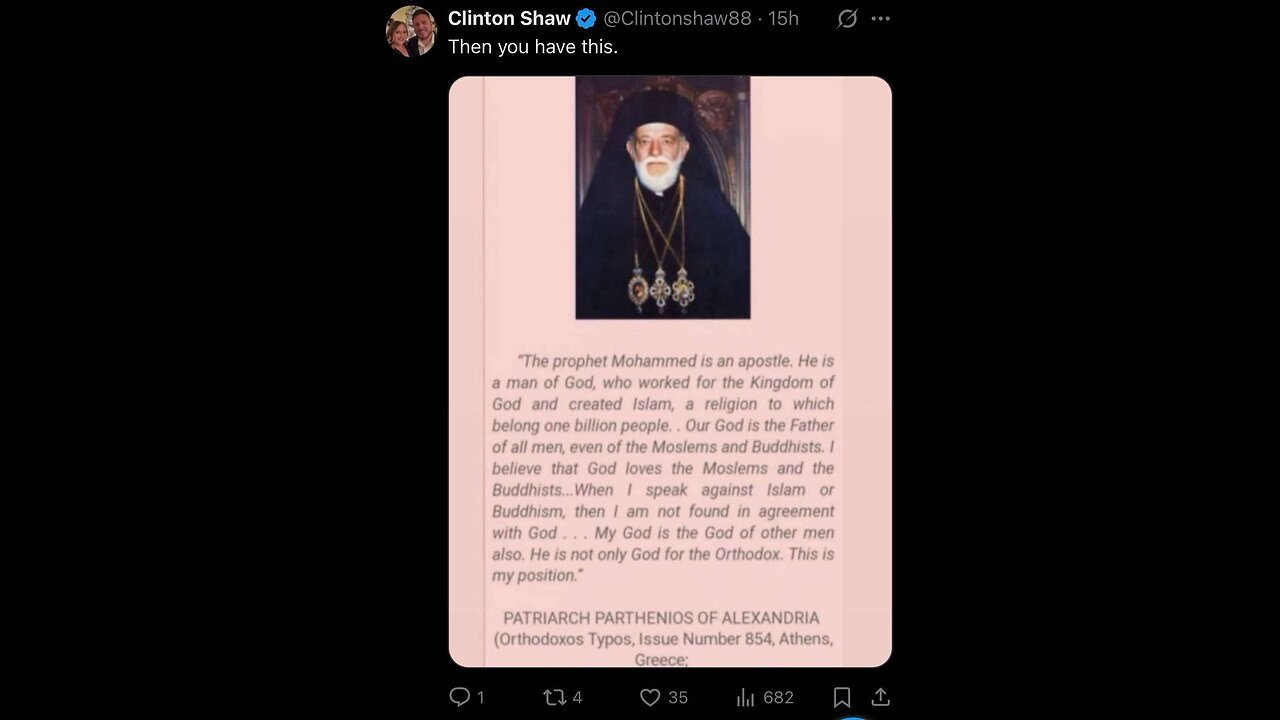Click the Grok explain icon
Screen dimensions: 1280x720
(847, 19)
